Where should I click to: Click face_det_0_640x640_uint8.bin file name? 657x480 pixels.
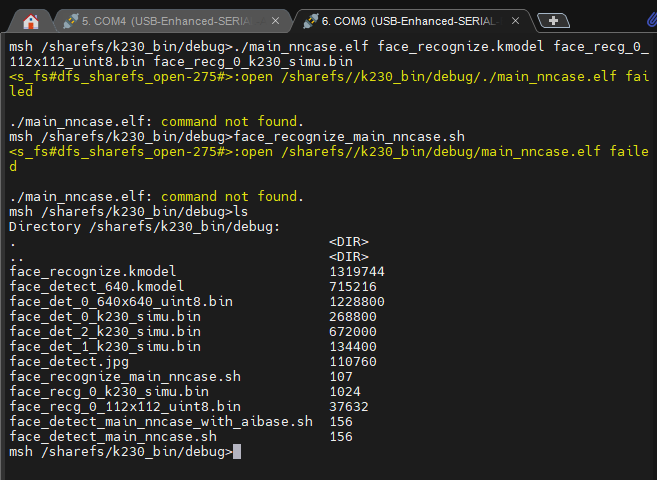pyautogui.click(x=121, y=302)
